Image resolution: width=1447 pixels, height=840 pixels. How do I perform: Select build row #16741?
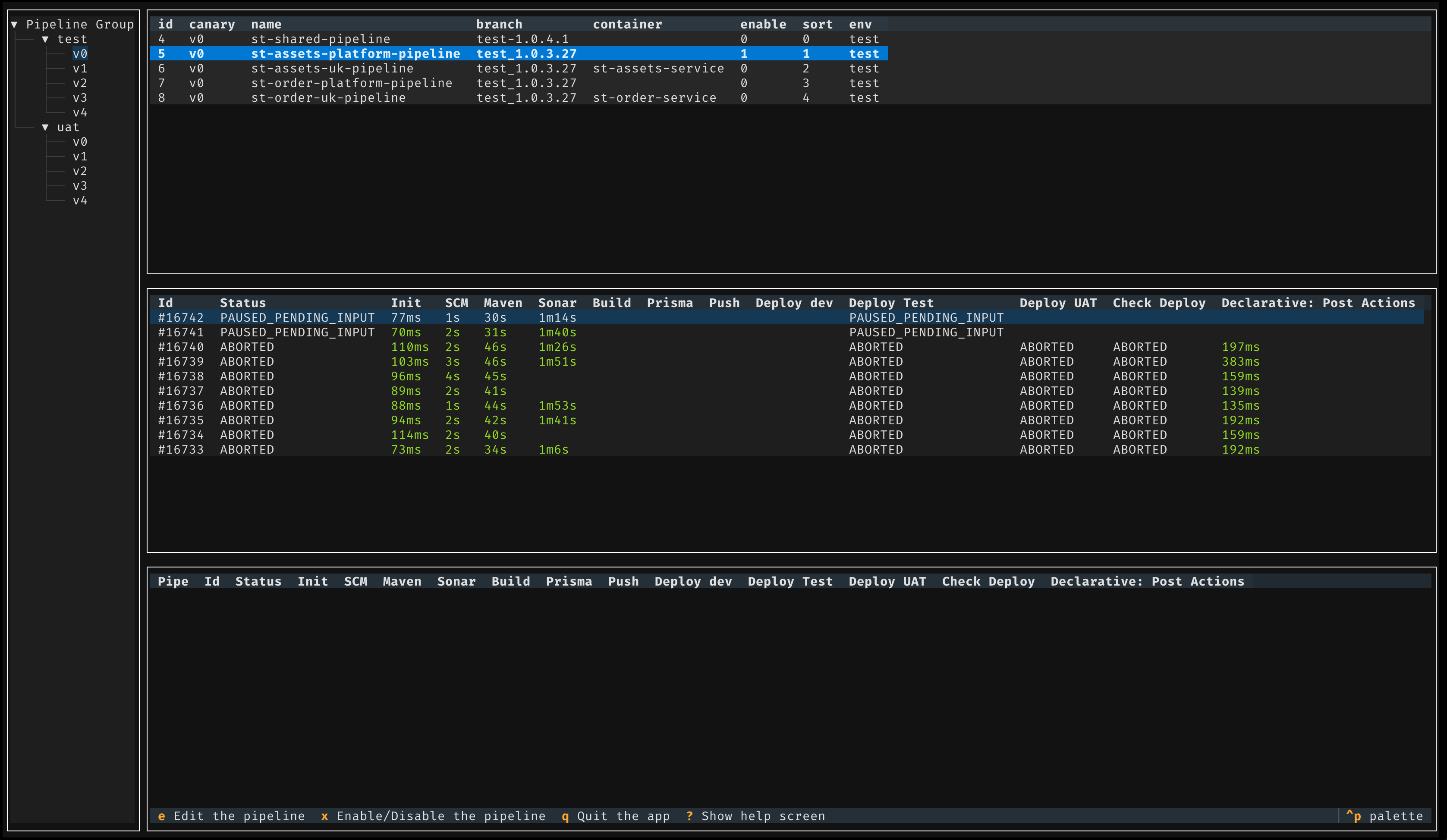[x=786, y=333]
